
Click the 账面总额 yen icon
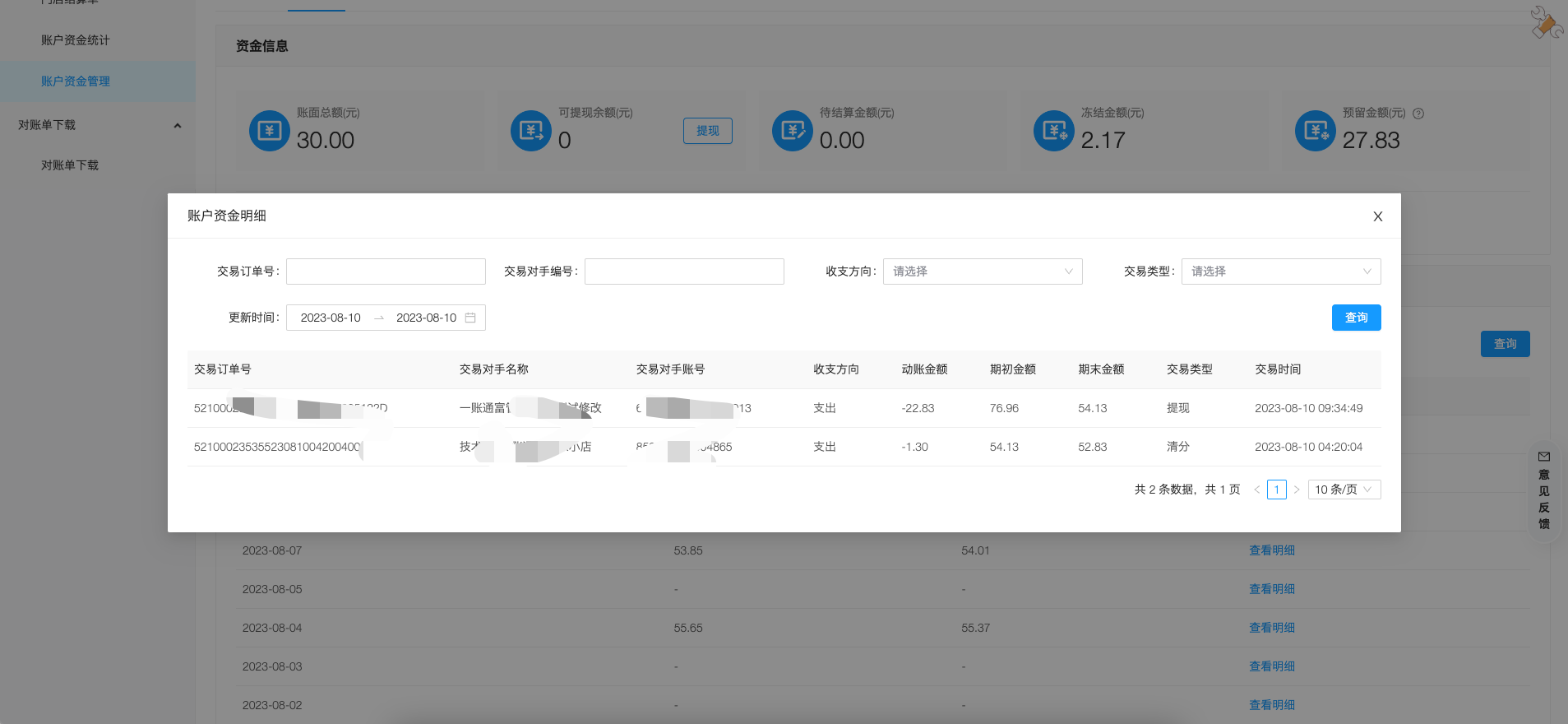(x=270, y=131)
